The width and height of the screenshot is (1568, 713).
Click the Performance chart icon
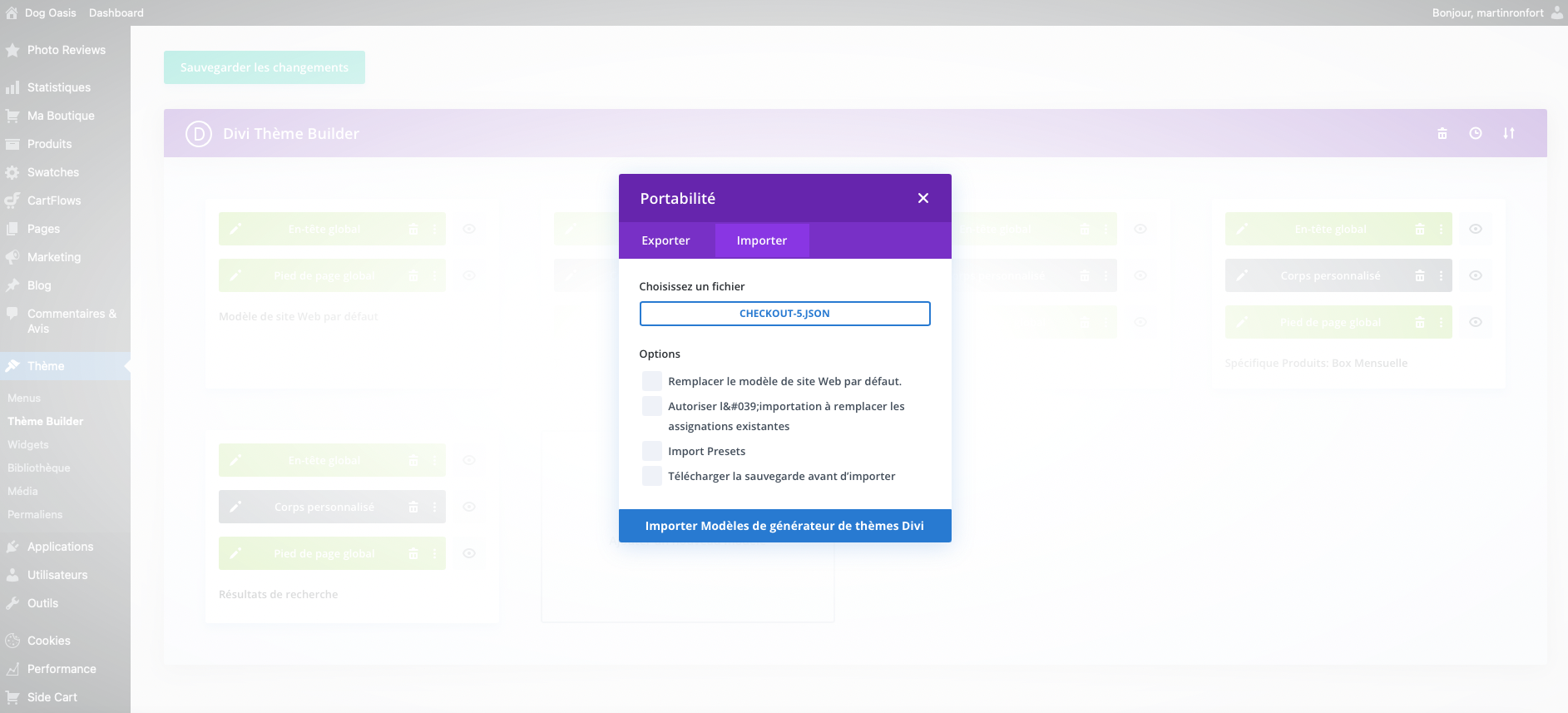coord(12,669)
